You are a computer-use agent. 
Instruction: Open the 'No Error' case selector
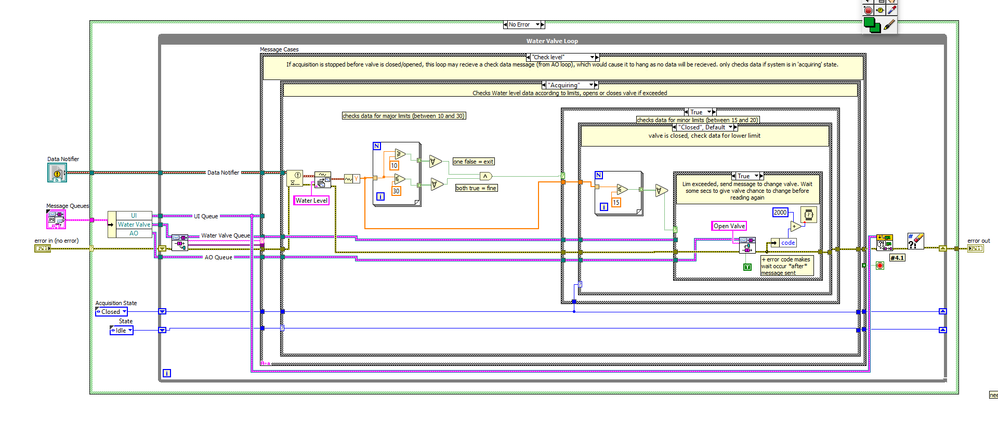click(524, 24)
